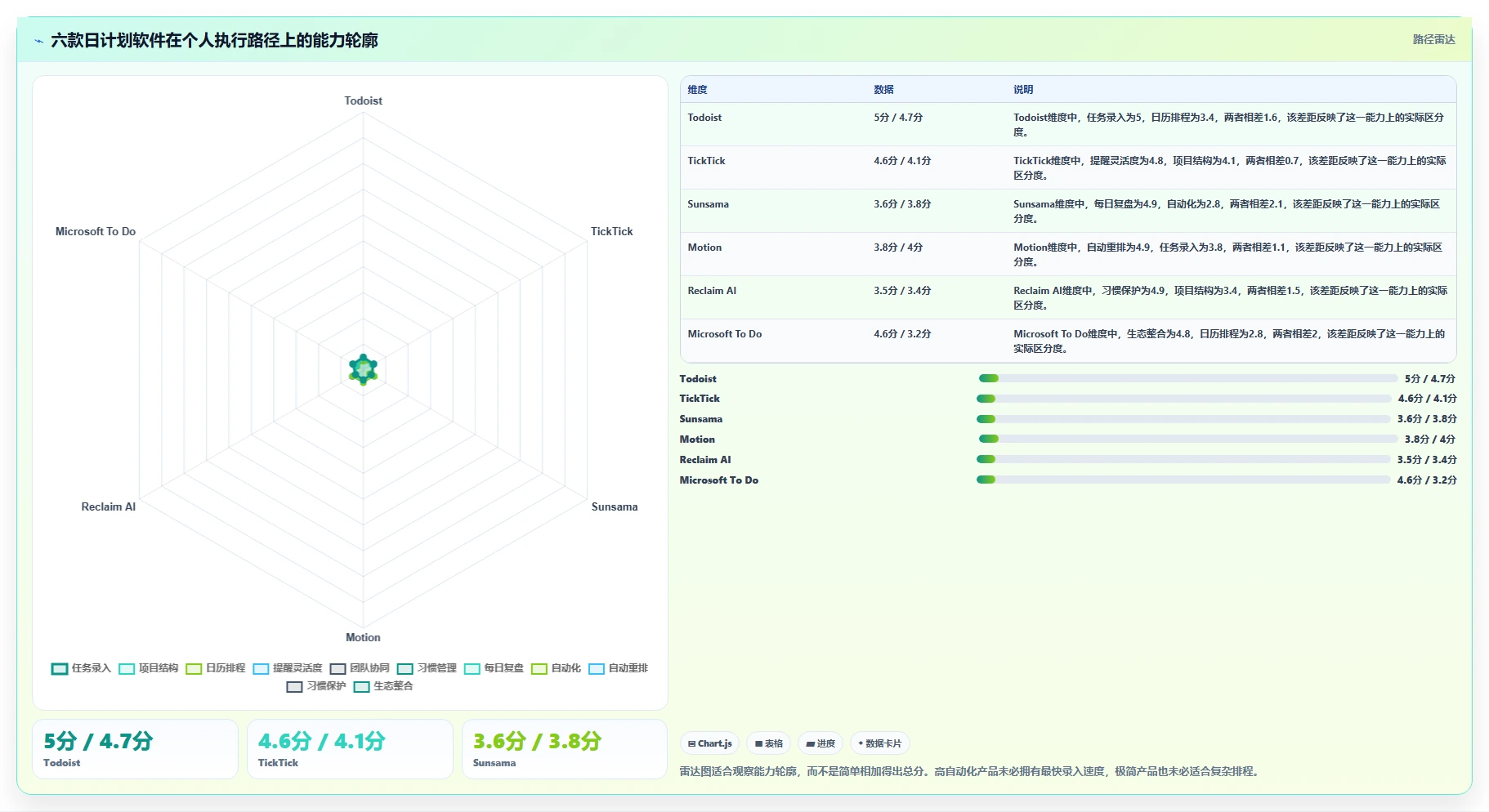Click the Motion axis label on radar
This screenshot has width=1489, height=812.
click(x=363, y=637)
